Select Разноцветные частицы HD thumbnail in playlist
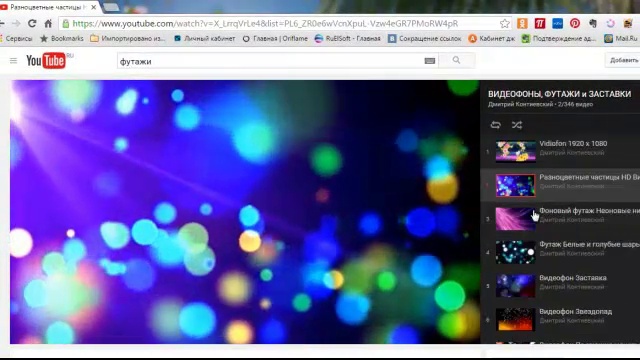640x360 pixels. (516, 185)
